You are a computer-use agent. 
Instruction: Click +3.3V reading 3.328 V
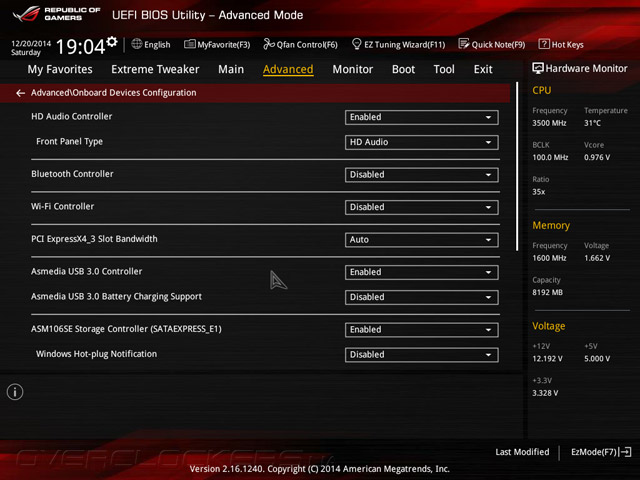[545, 393]
